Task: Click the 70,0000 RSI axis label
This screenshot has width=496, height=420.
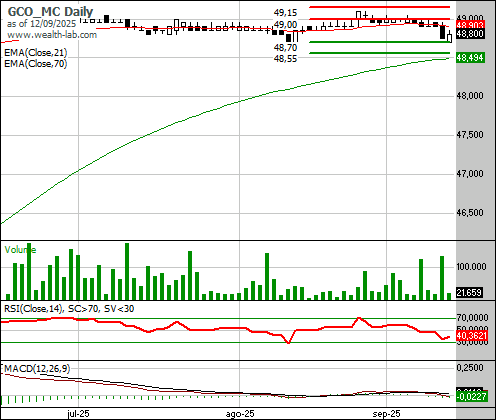Action: (472, 318)
